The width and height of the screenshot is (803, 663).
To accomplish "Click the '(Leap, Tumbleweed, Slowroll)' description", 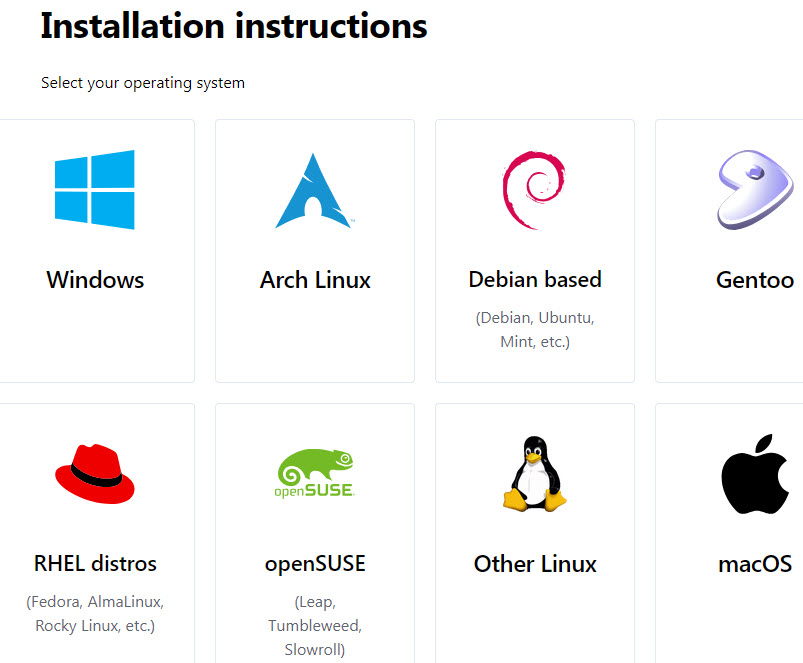I will point(315,626).
